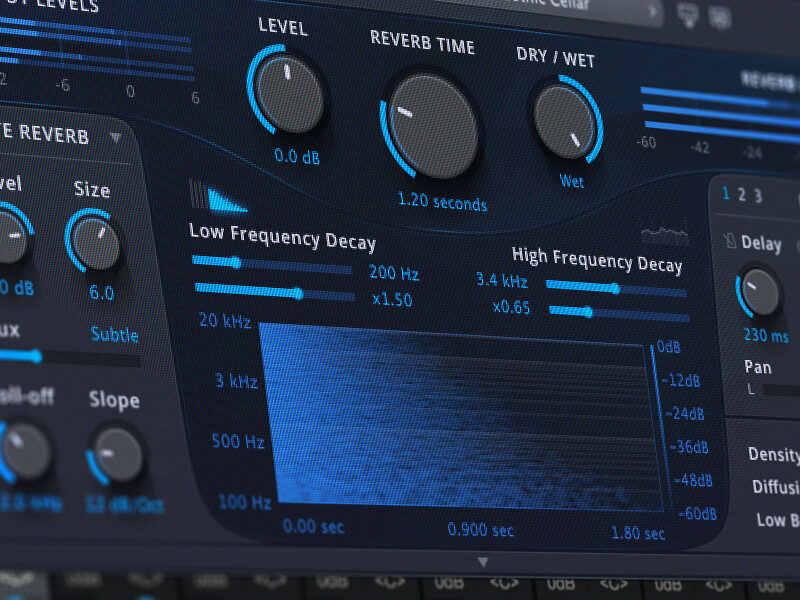Click the slider handle under the Subtle label
Image resolution: width=800 pixels, height=600 pixels.
[35, 356]
